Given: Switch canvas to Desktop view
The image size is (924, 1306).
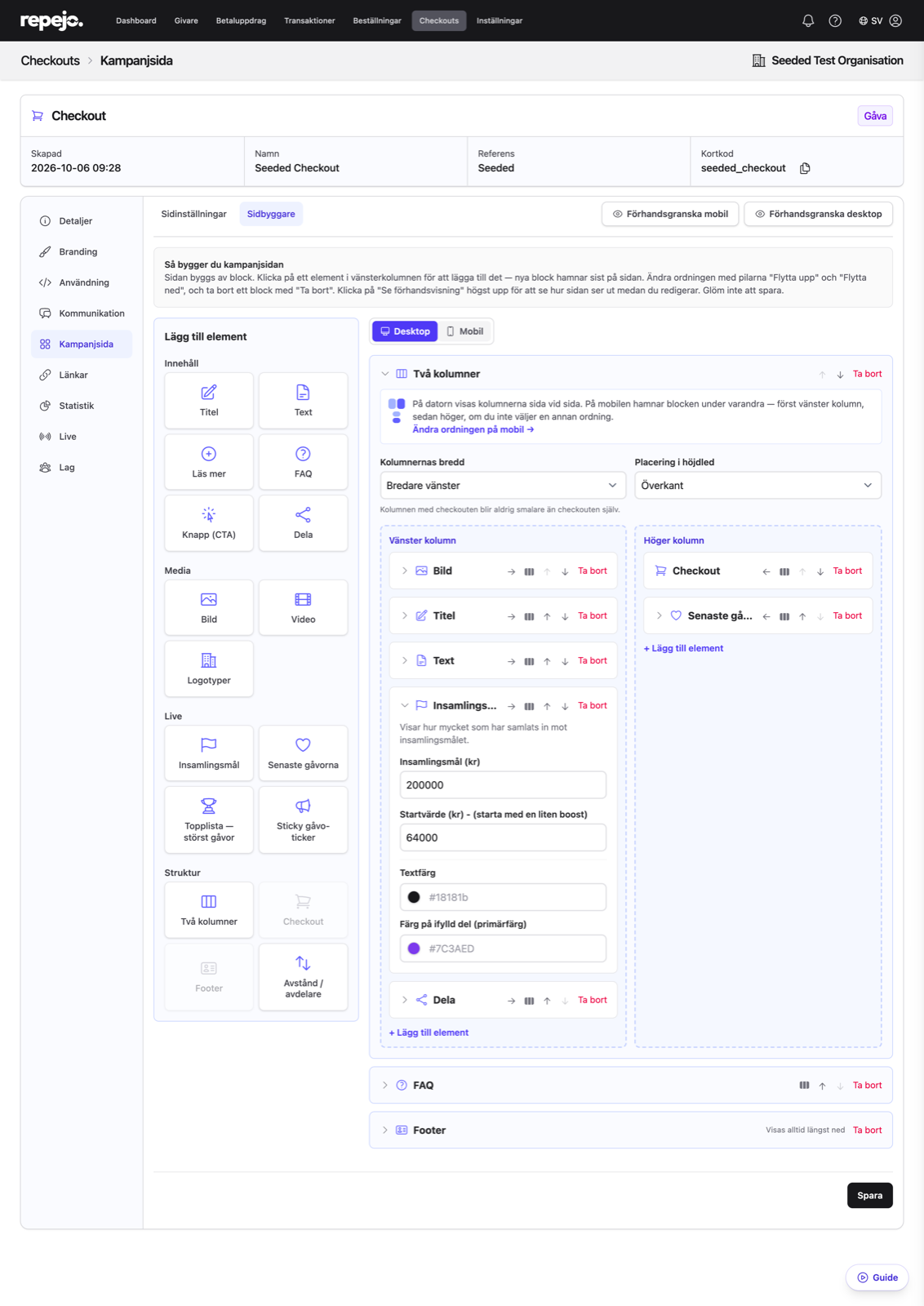Looking at the screenshot, I should coord(405,331).
